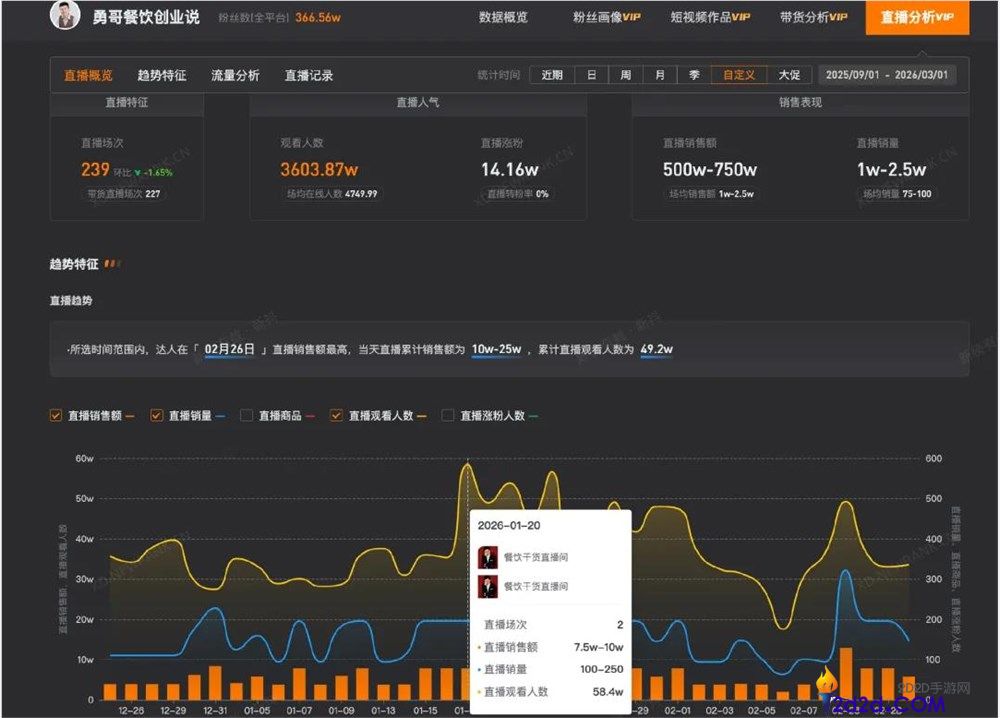The image size is (1000, 718).
Task: Uncheck the 直播销售额 series checkbox
Action: point(56,414)
